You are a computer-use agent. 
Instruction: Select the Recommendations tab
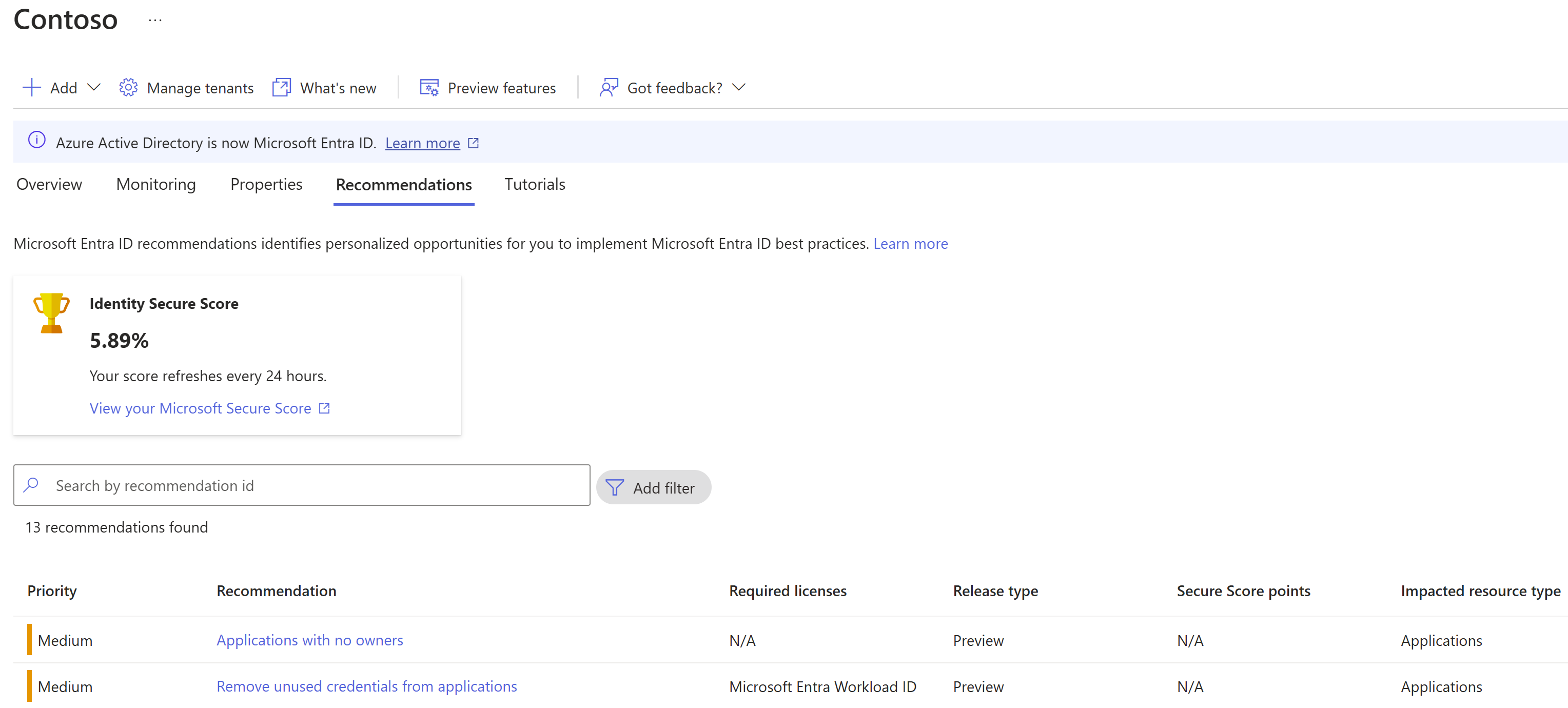pos(403,184)
